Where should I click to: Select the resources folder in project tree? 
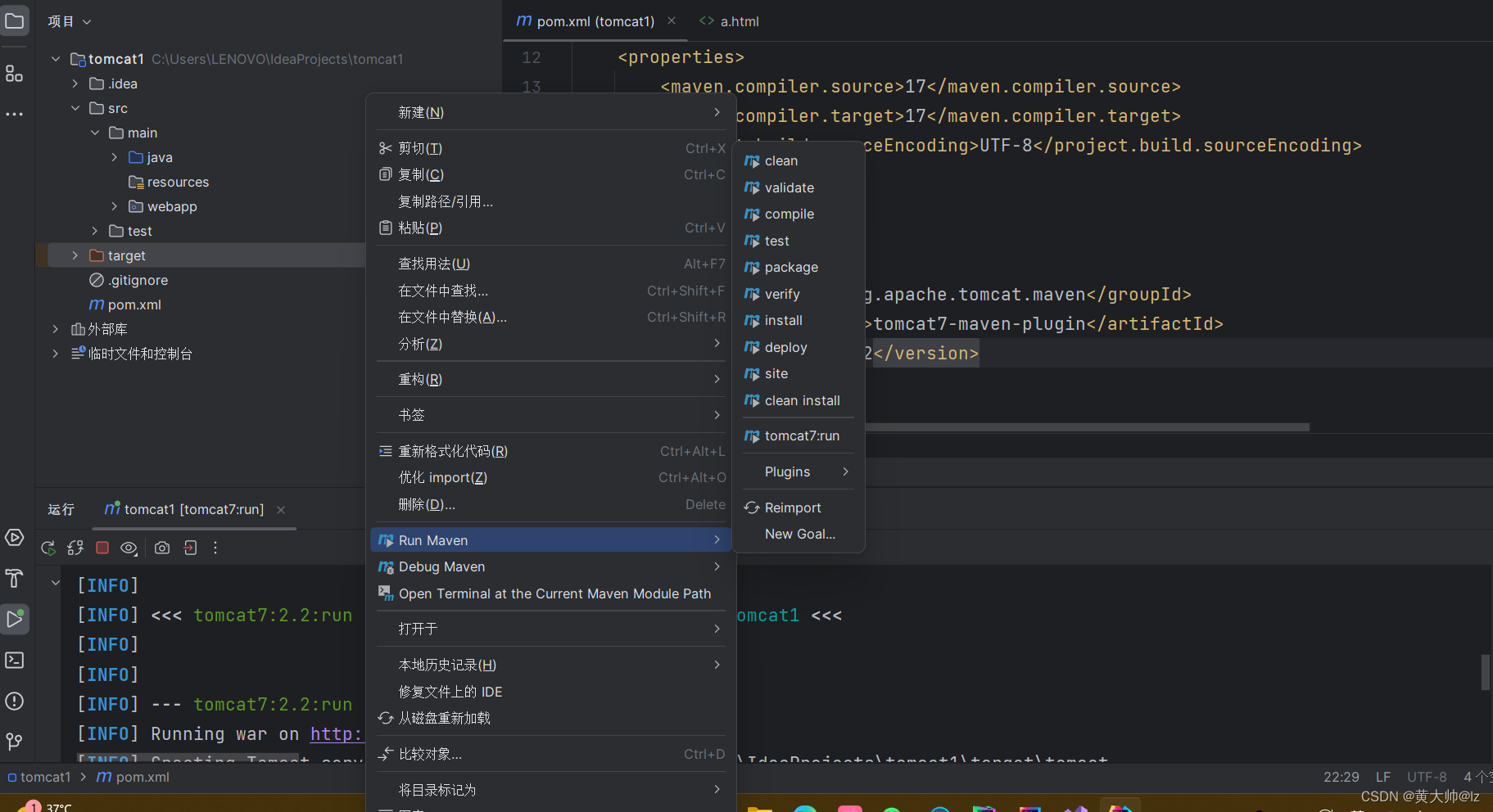pyautogui.click(x=169, y=182)
